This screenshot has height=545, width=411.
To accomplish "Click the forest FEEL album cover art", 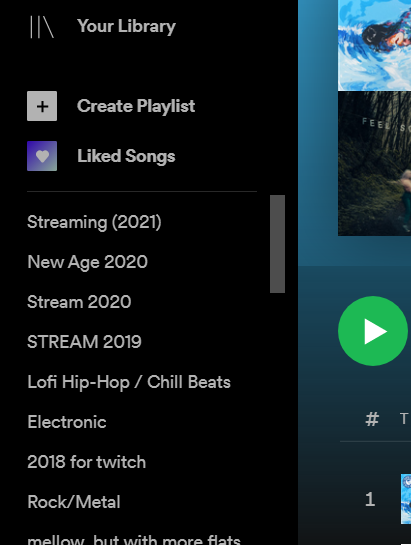I will click(x=374, y=163).
